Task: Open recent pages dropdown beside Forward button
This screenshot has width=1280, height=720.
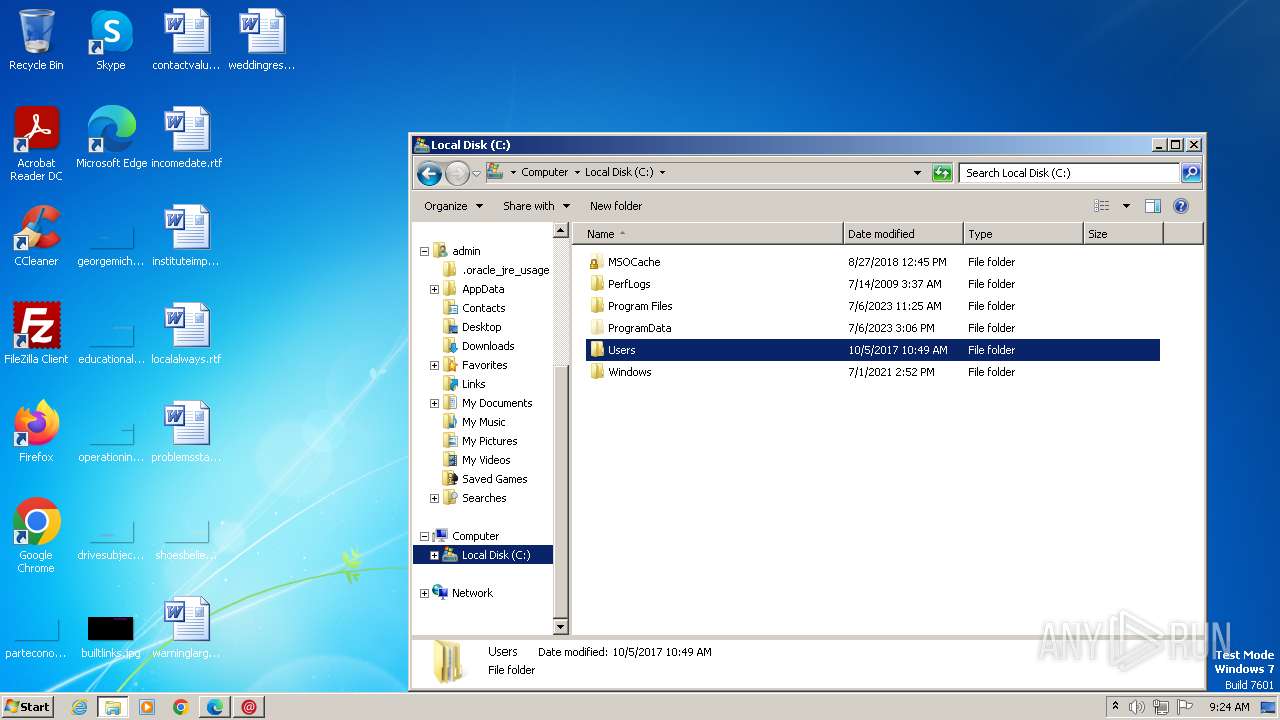Action: [476, 173]
